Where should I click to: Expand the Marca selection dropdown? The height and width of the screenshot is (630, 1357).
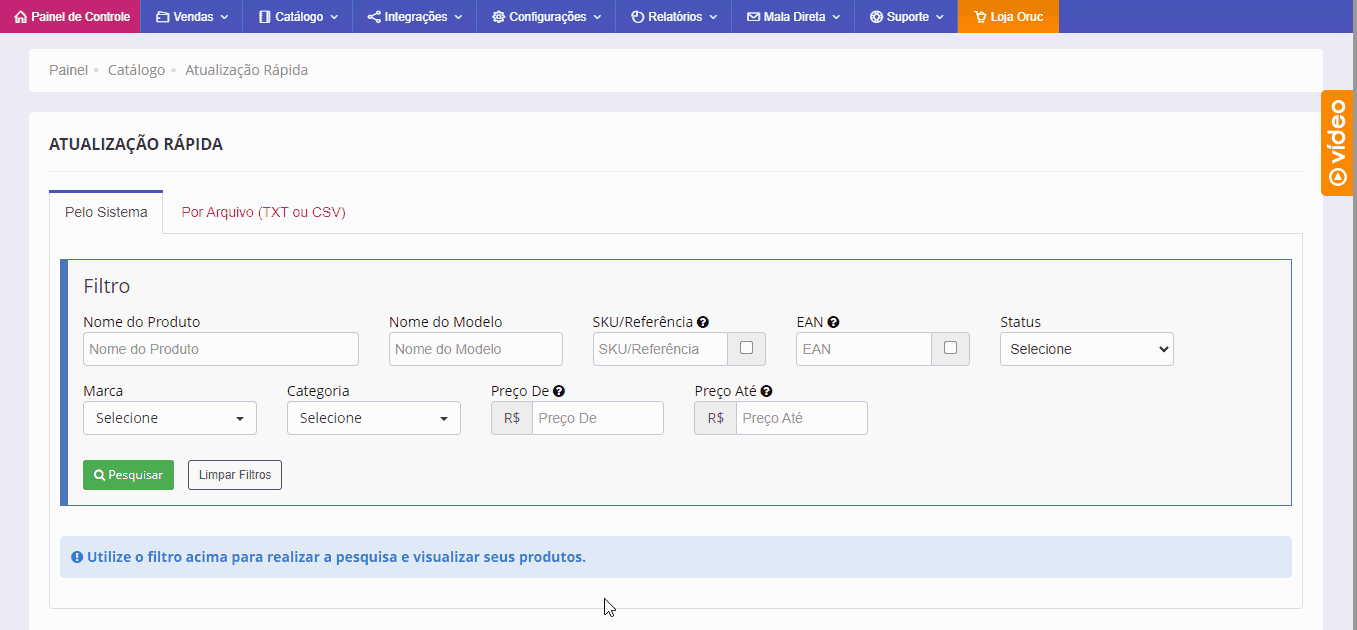point(170,418)
